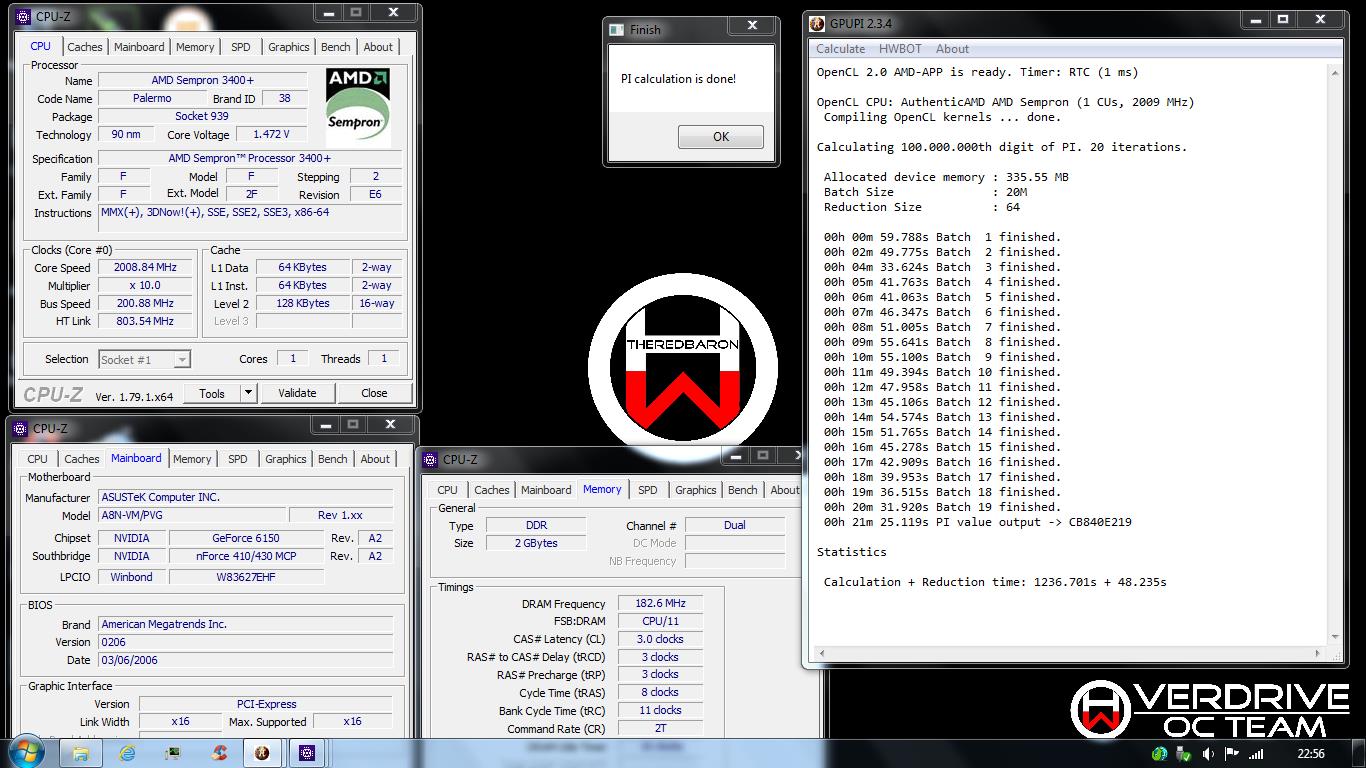
Task: Open the network signal tray icon
Action: (1256, 754)
